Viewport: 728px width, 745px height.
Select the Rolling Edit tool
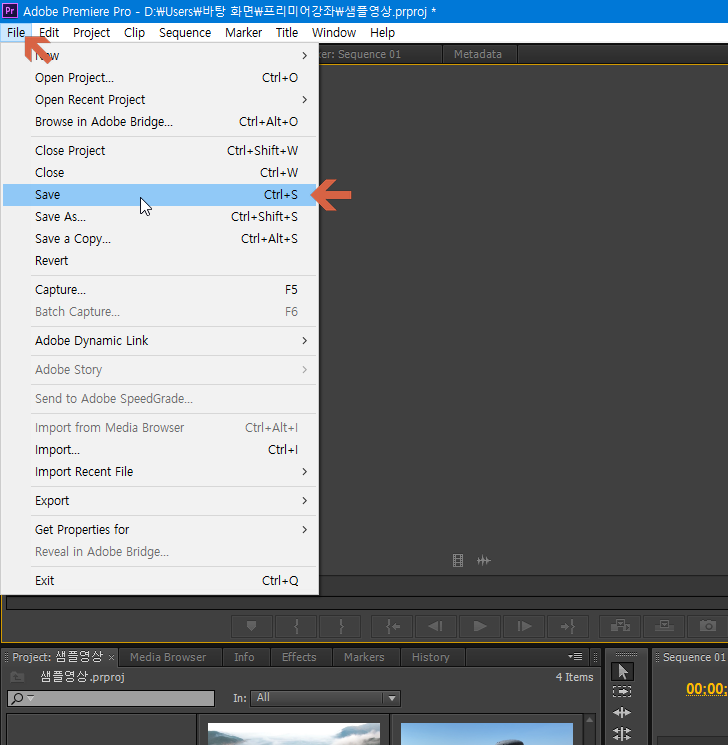coord(623,733)
